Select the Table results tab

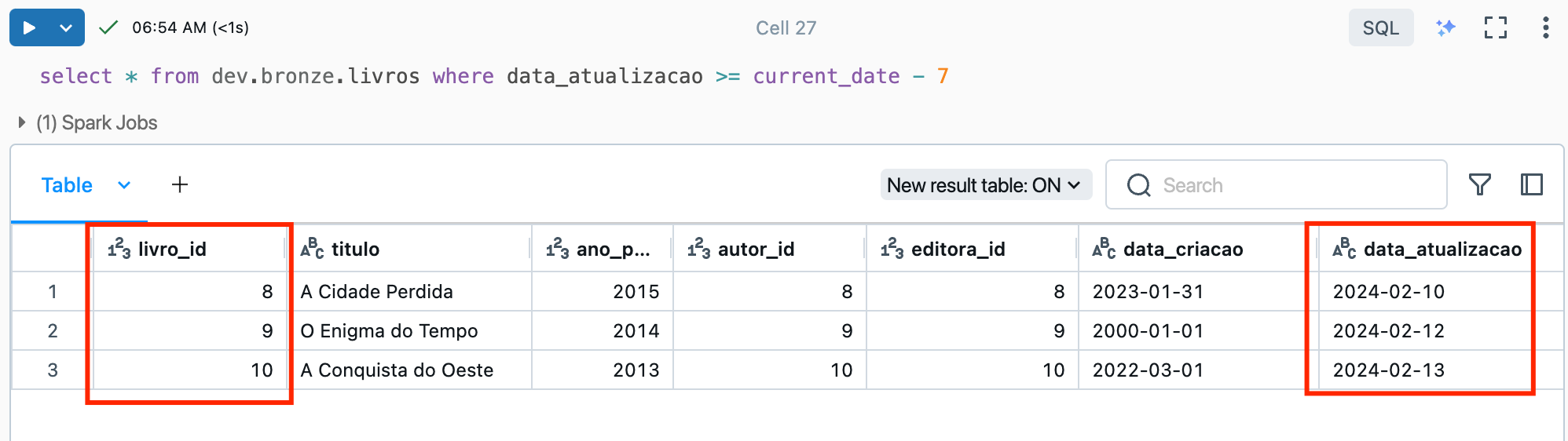[x=67, y=185]
